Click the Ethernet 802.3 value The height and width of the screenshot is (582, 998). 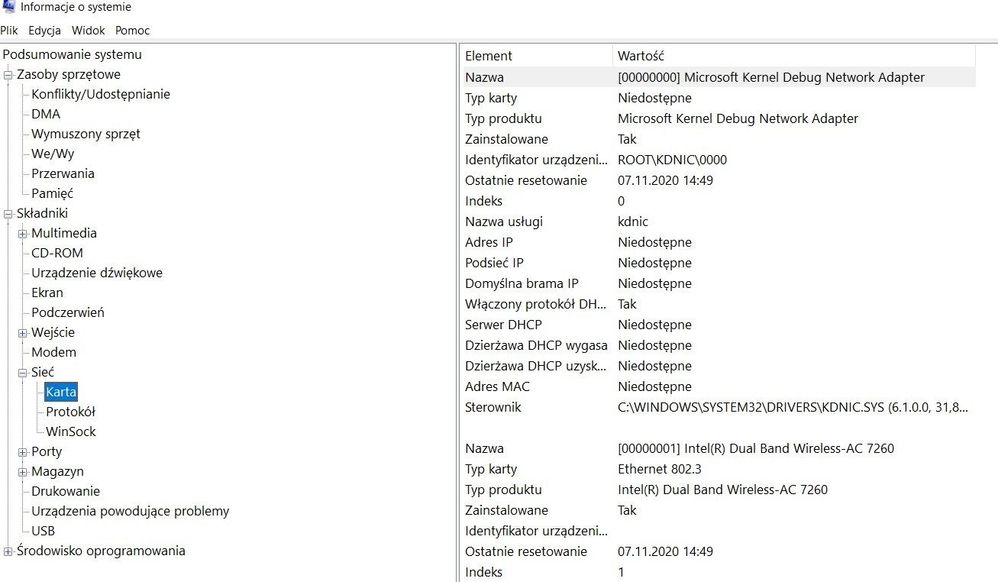click(x=659, y=469)
